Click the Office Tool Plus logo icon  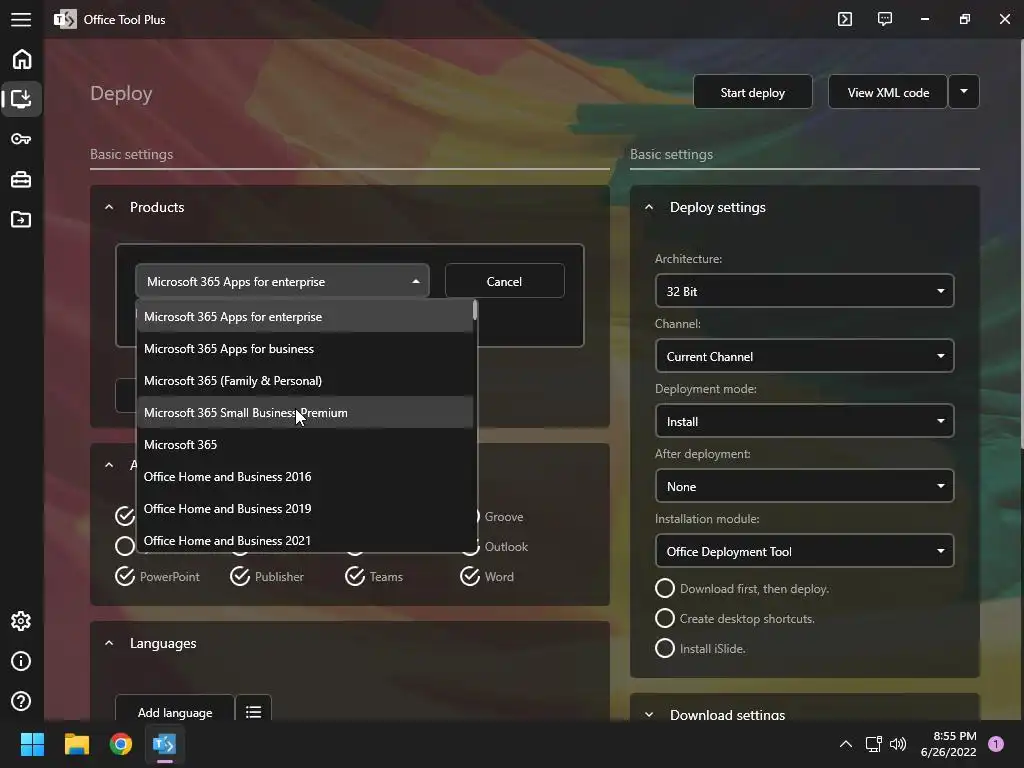pos(65,19)
